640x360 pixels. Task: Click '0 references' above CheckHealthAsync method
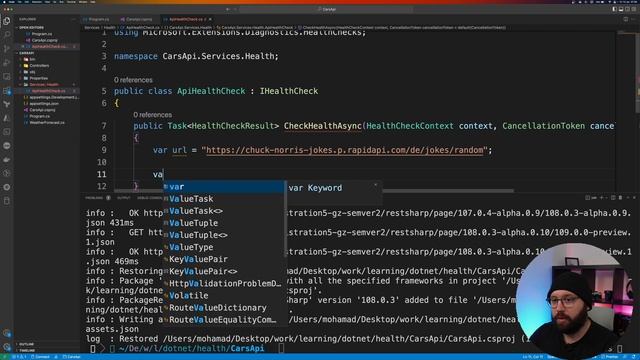pyautogui.click(x=152, y=115)
